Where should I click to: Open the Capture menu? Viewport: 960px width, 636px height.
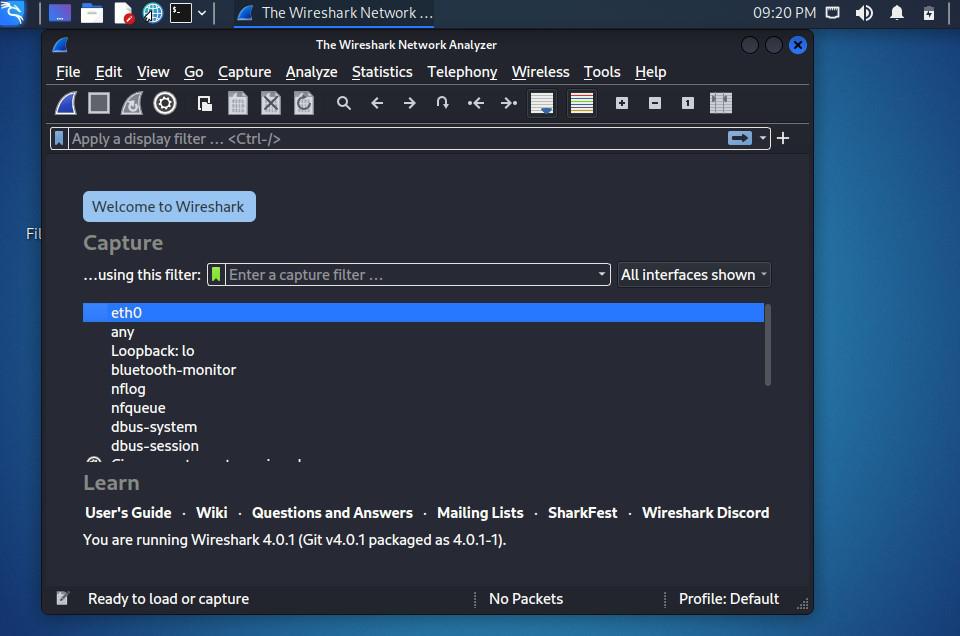point(244,72)
